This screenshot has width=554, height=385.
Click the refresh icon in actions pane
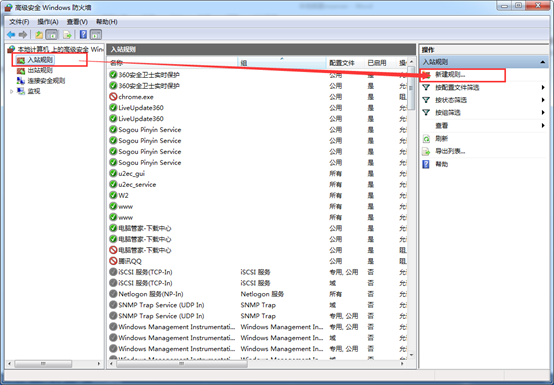coord(426,139)
